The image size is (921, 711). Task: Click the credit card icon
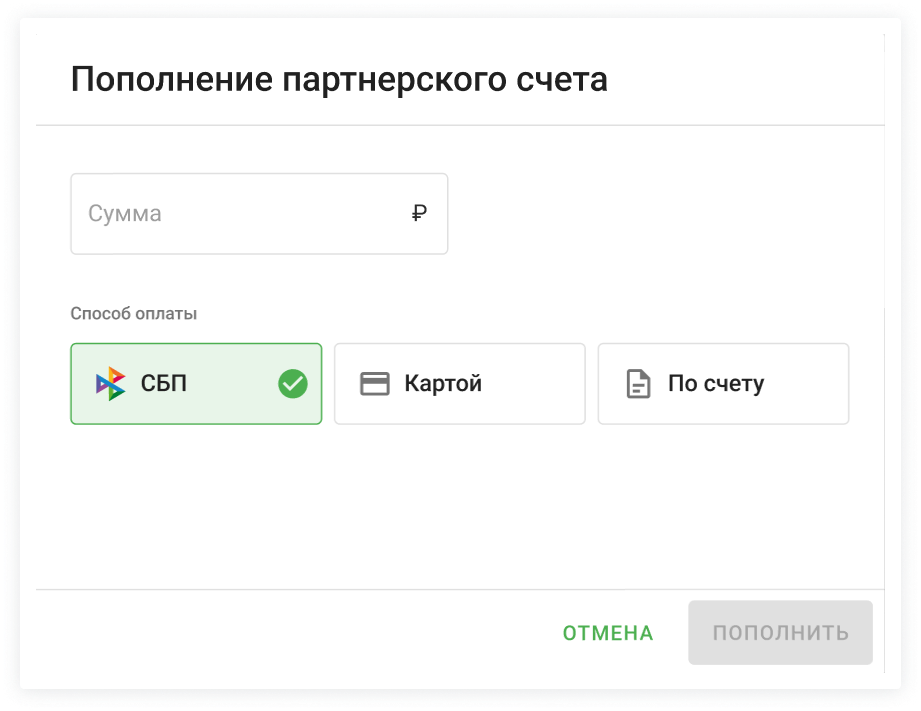(374, 384)
